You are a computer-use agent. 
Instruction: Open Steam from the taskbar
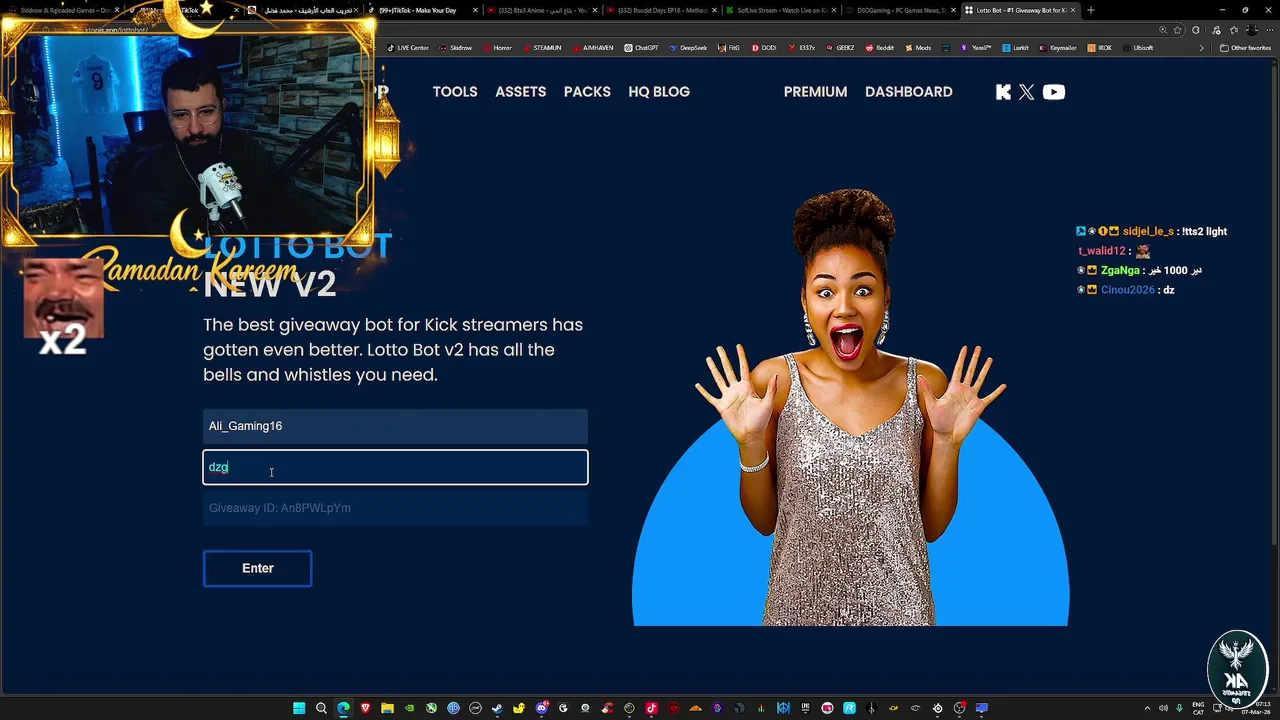pos(497,708)
